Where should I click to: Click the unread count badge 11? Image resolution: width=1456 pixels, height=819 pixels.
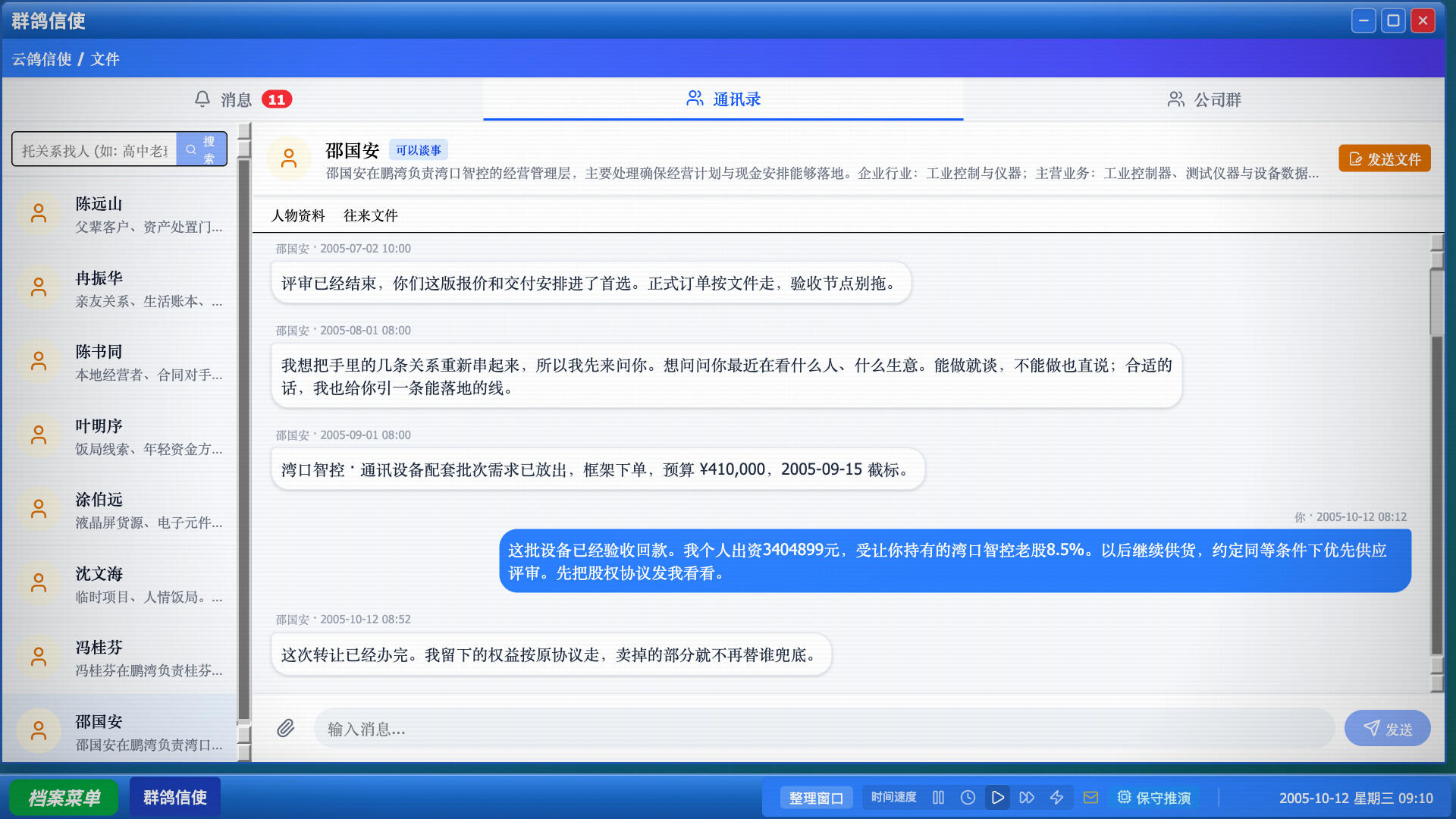(x=277, y=99)
